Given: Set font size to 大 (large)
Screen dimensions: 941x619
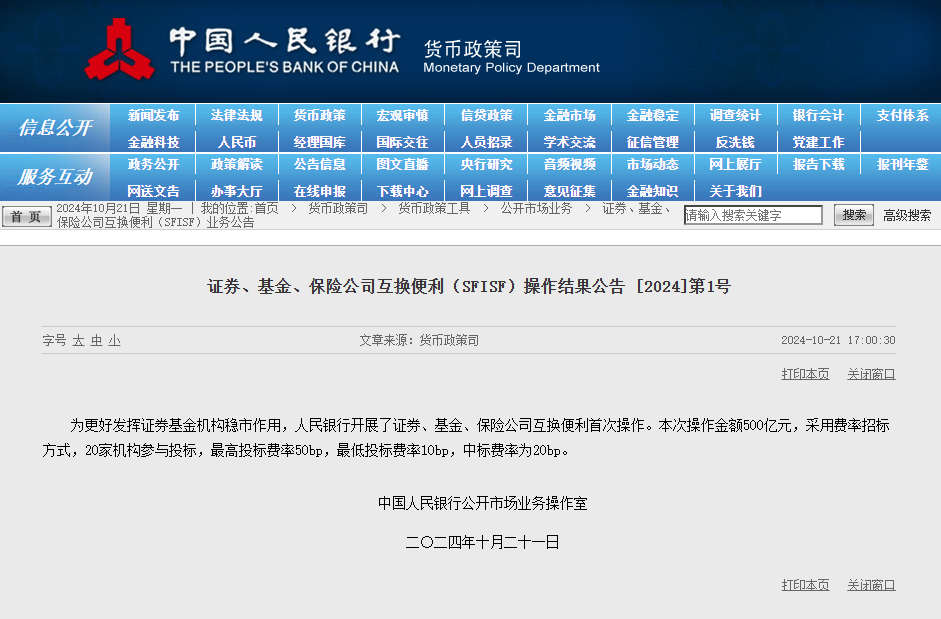Looking at the screenshot, I should [x=78, y=341].
